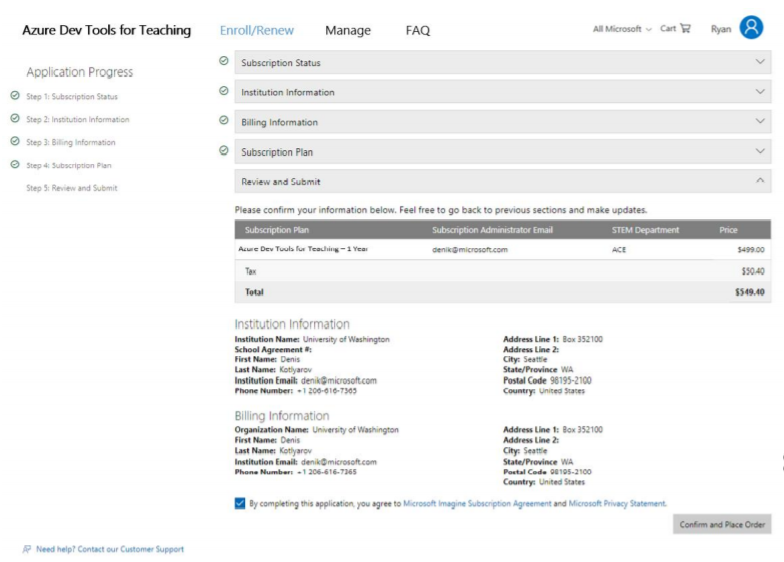Click the Price column header

point(728,230)
